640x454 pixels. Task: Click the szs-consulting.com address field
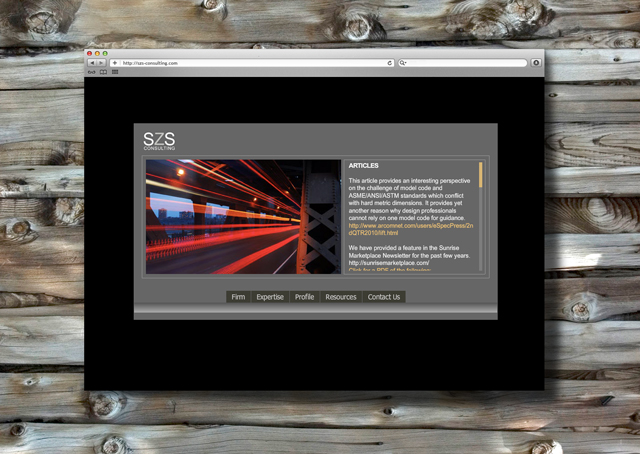click(252, 63)
